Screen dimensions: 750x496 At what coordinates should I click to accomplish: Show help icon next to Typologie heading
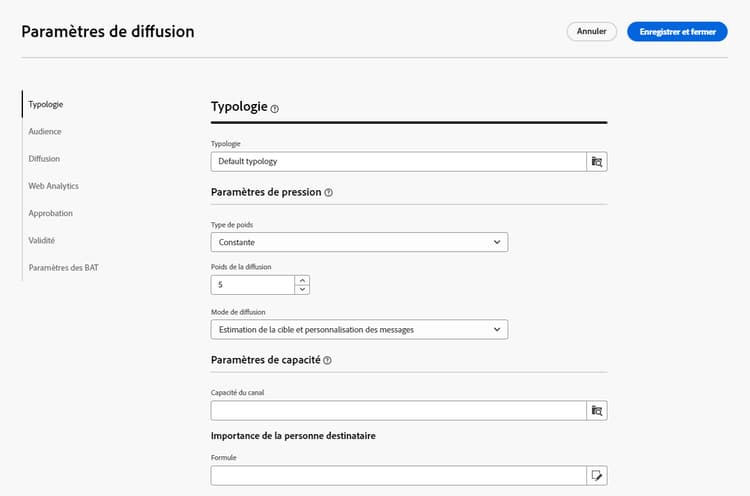tap(275, 109)
